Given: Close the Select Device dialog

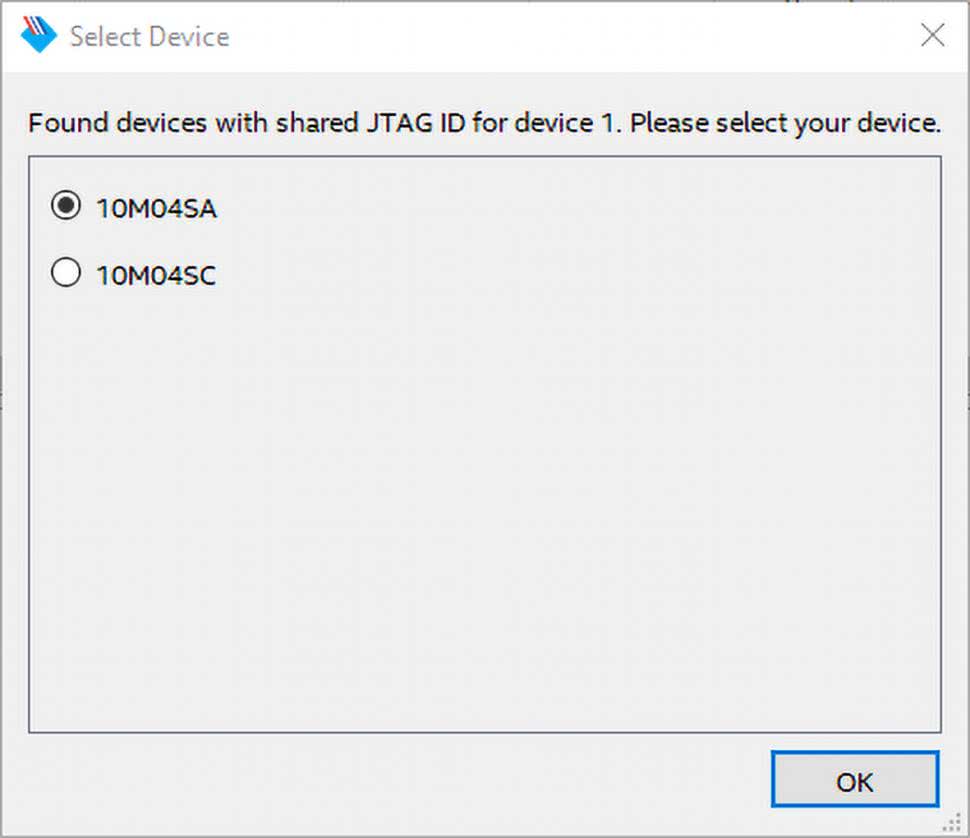Looking at the screenshot, I should pos(932,36).
